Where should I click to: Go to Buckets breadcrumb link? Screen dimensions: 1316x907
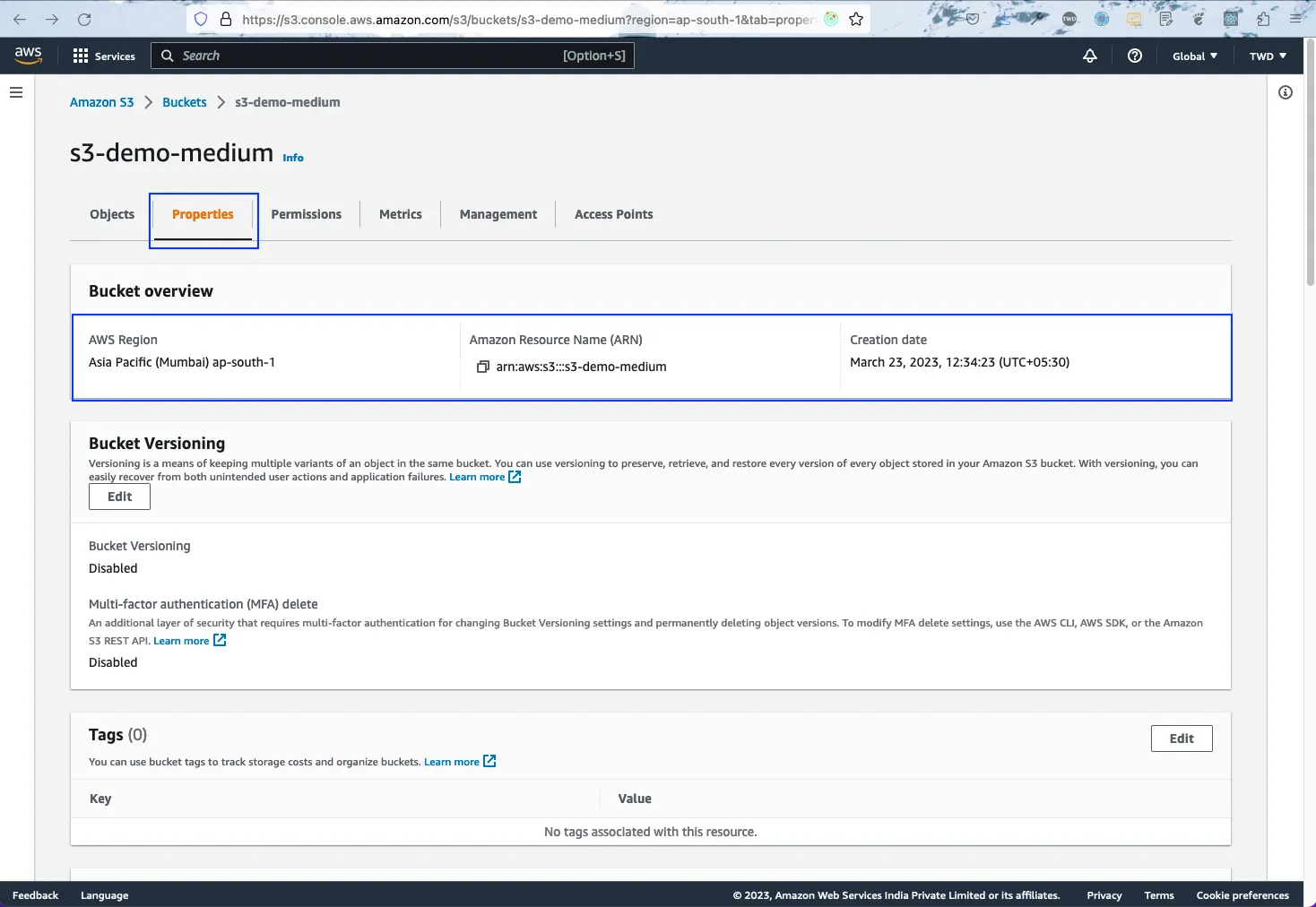point(185,102)
